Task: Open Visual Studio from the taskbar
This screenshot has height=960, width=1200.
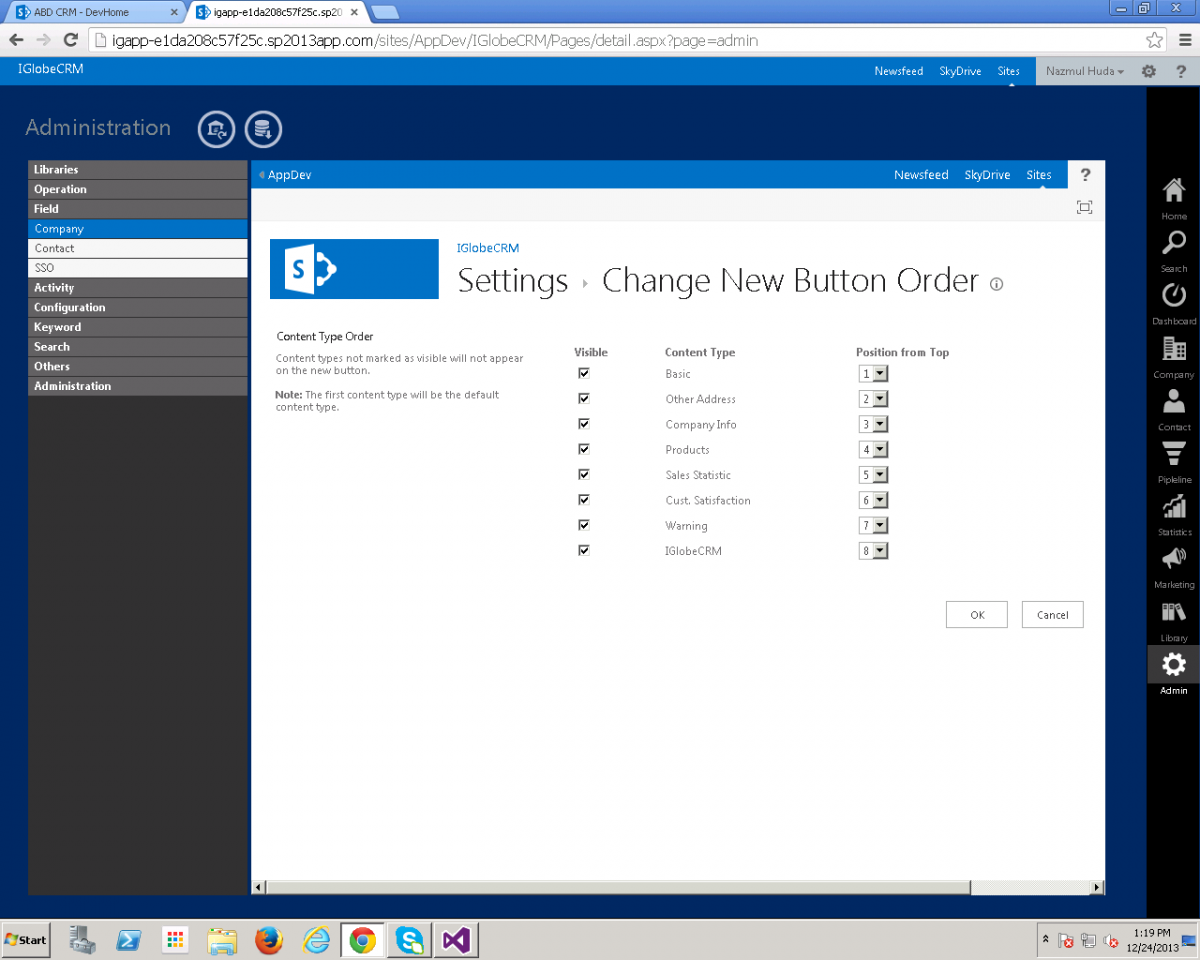Action: point(456,940)
